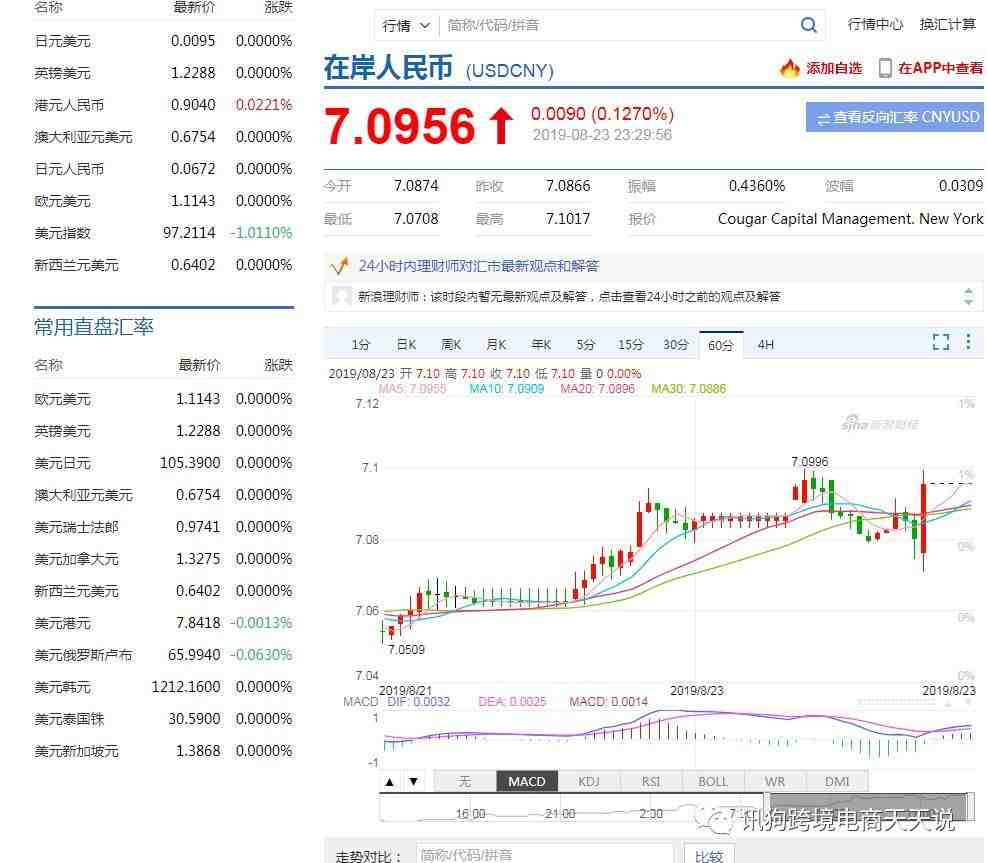Click the phone icon for 在APP中查看
987x863 pixels.
(884, 68)
